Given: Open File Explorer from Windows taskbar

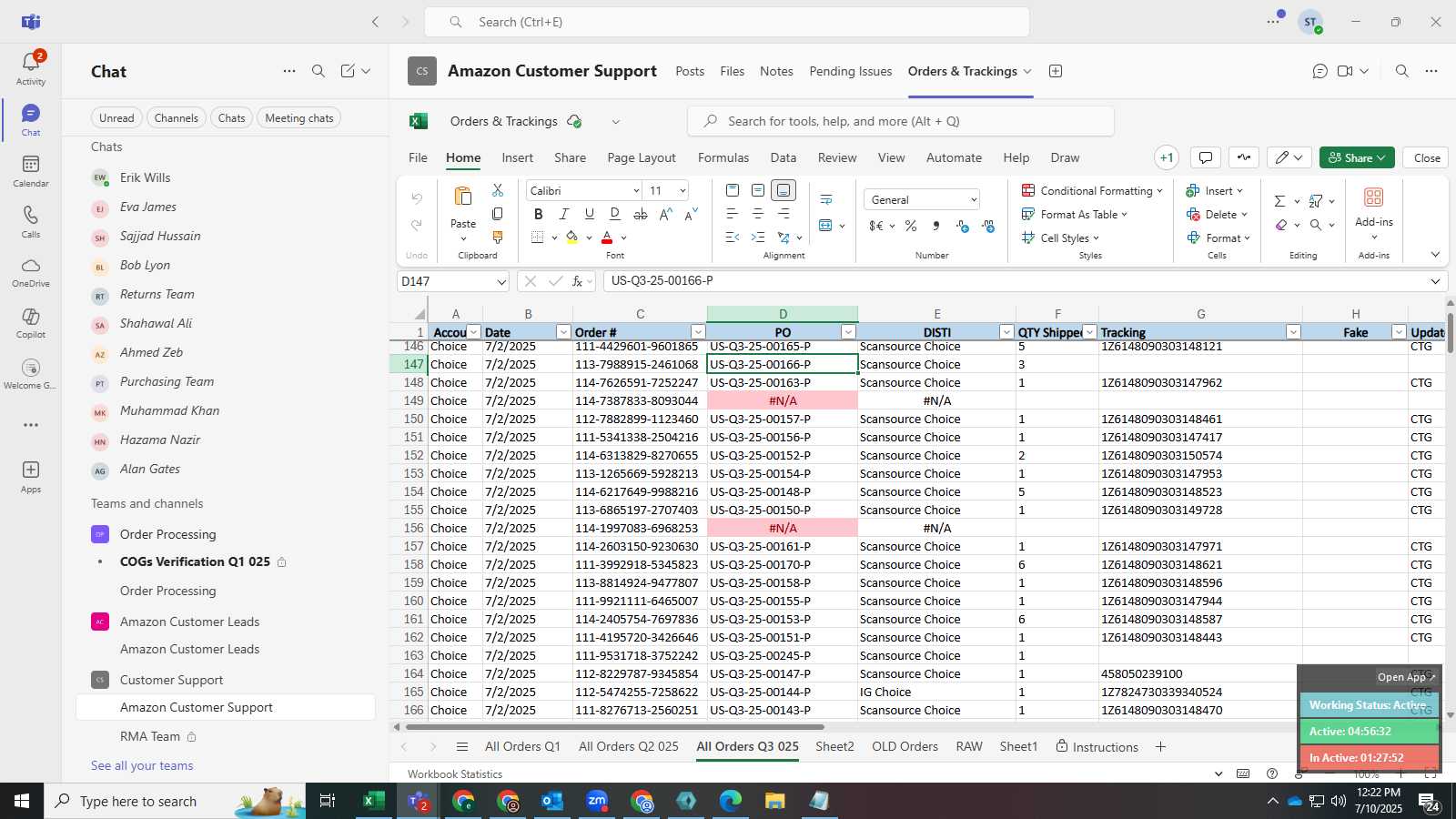Looking at the screenshot, I should pyautogui.click(x=774, y=801).
